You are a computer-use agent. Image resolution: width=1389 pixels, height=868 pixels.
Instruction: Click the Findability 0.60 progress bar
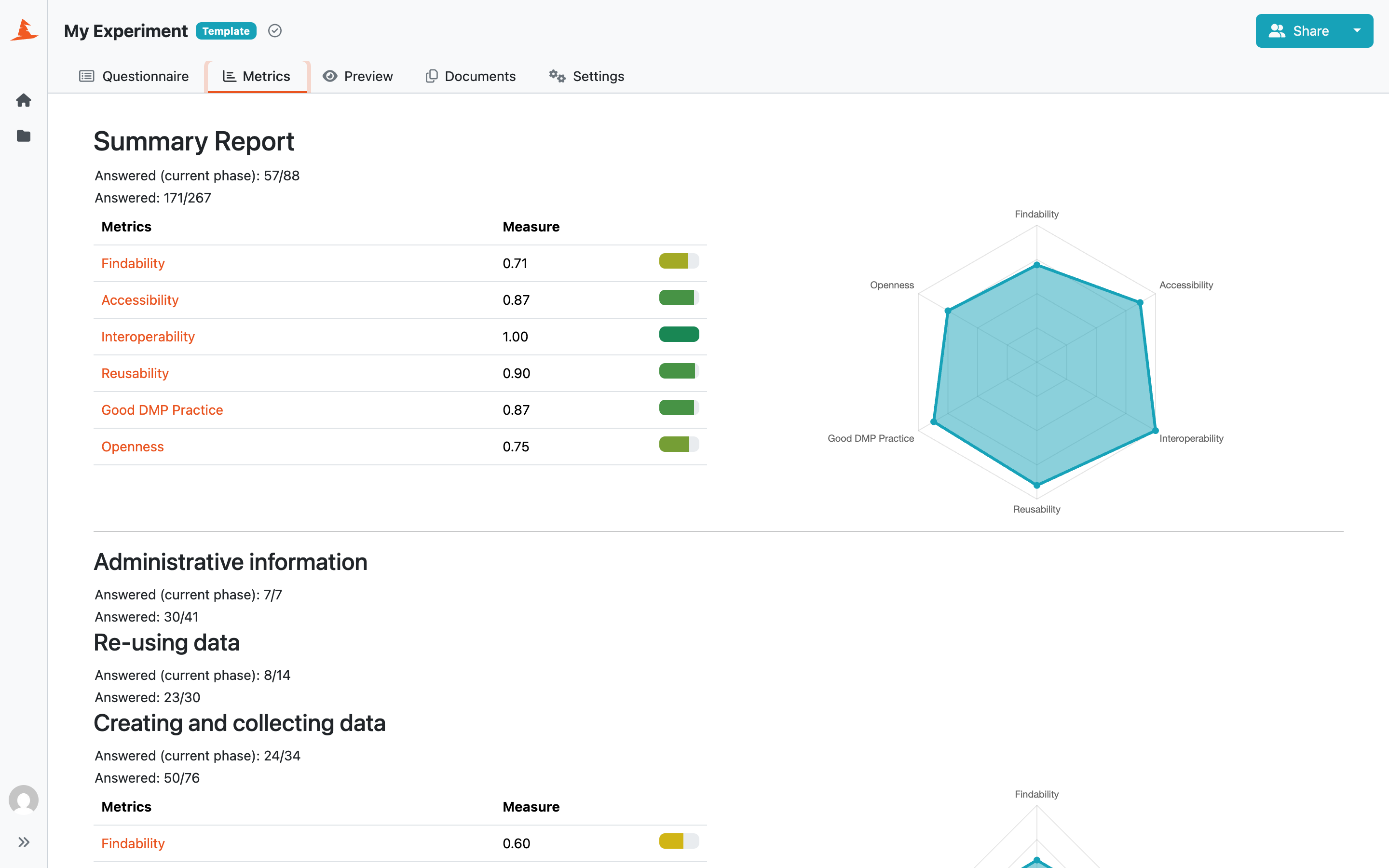679,841
